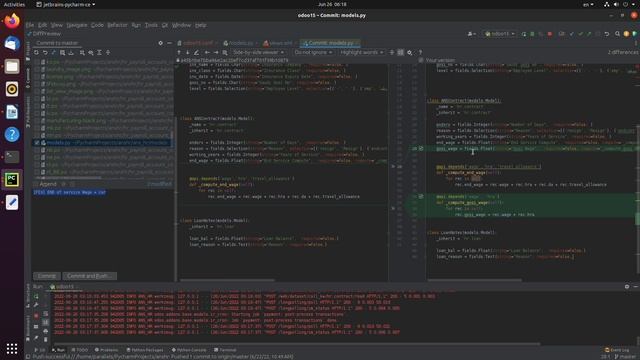Image resolution: width=640 pixels, height=360 pixels.
Task: Check the manufacturing-black.png file checkbox
Action: point(37,121)
